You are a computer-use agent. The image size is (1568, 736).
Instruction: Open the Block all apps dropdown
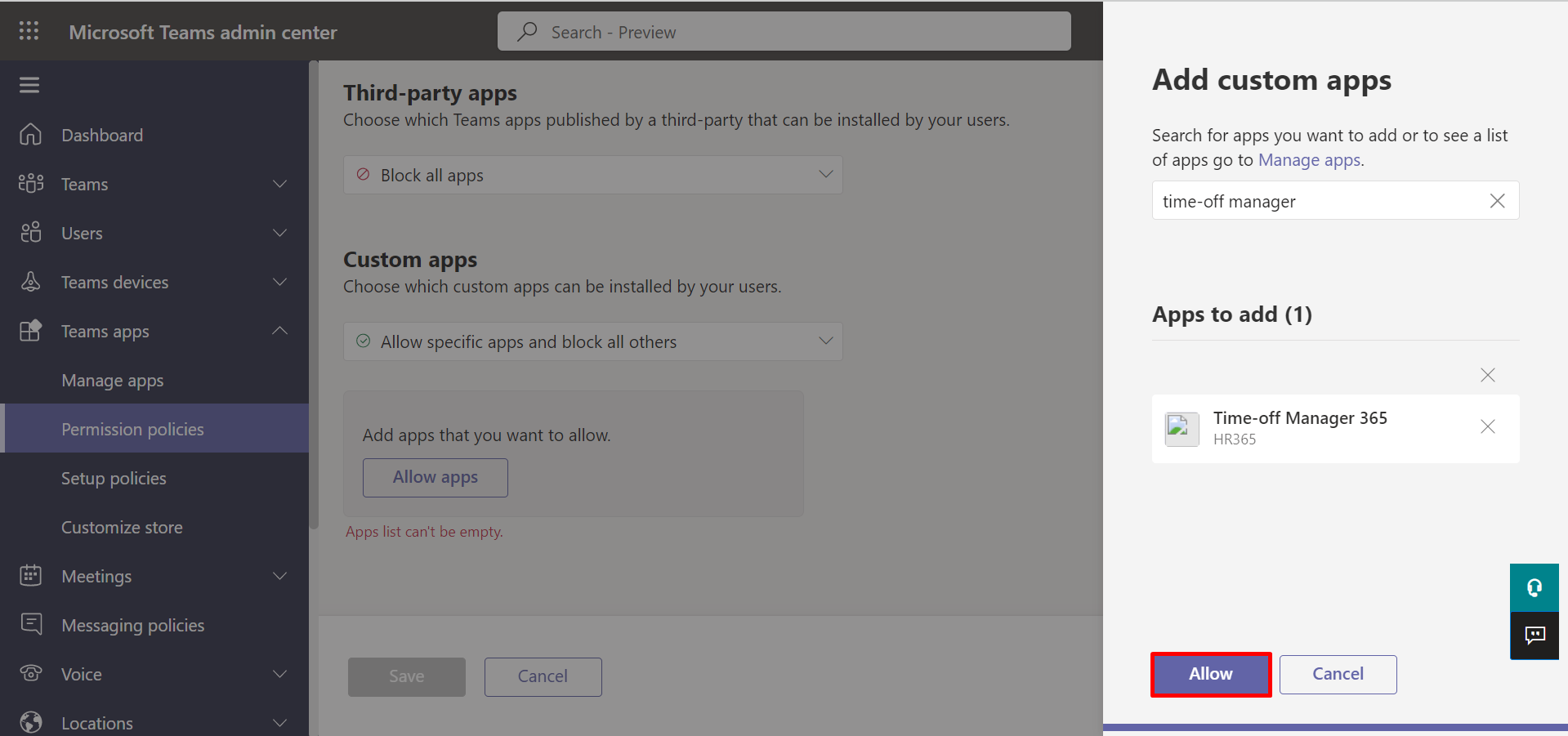[593, 175]
